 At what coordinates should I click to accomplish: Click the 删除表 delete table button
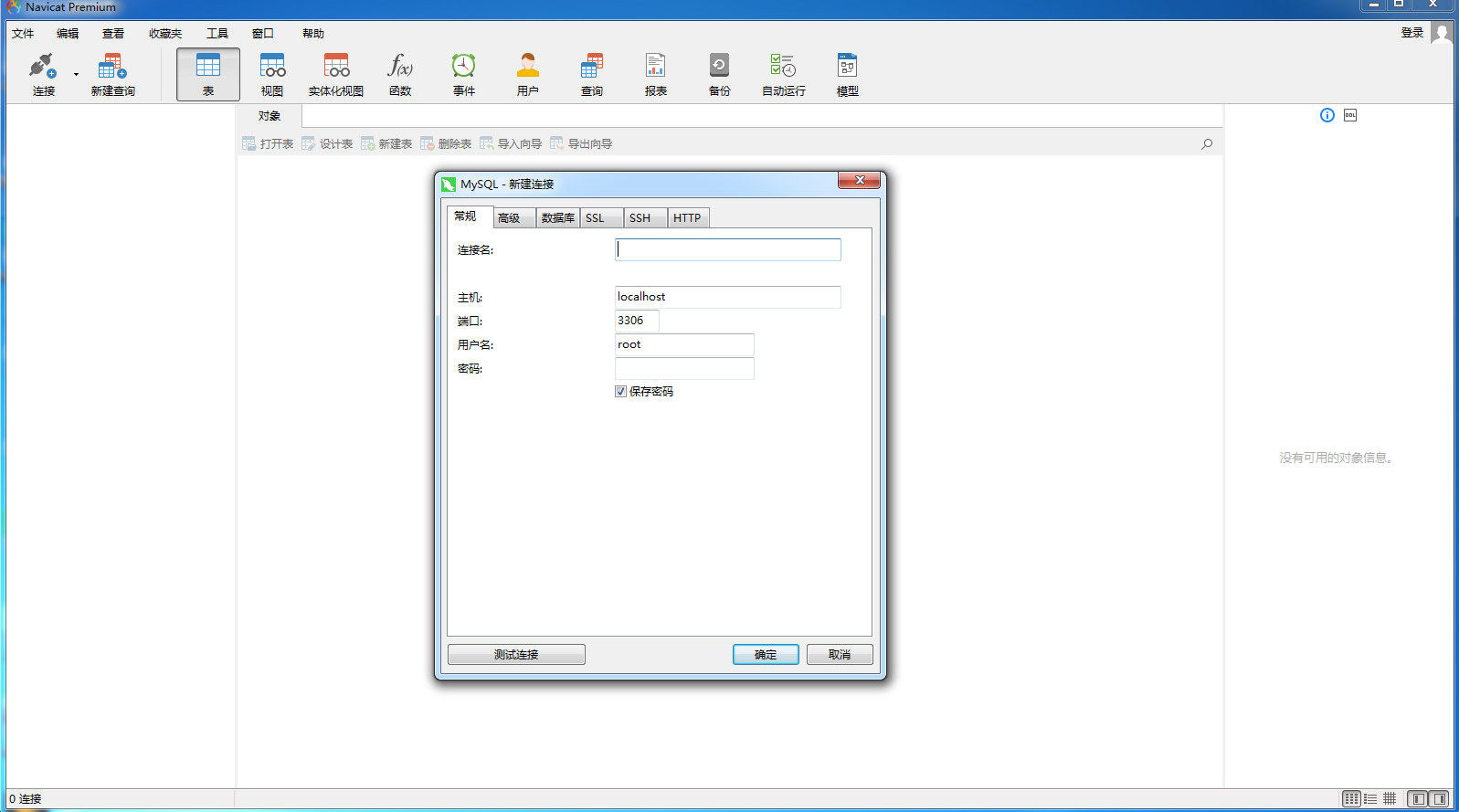pos(446,143)
